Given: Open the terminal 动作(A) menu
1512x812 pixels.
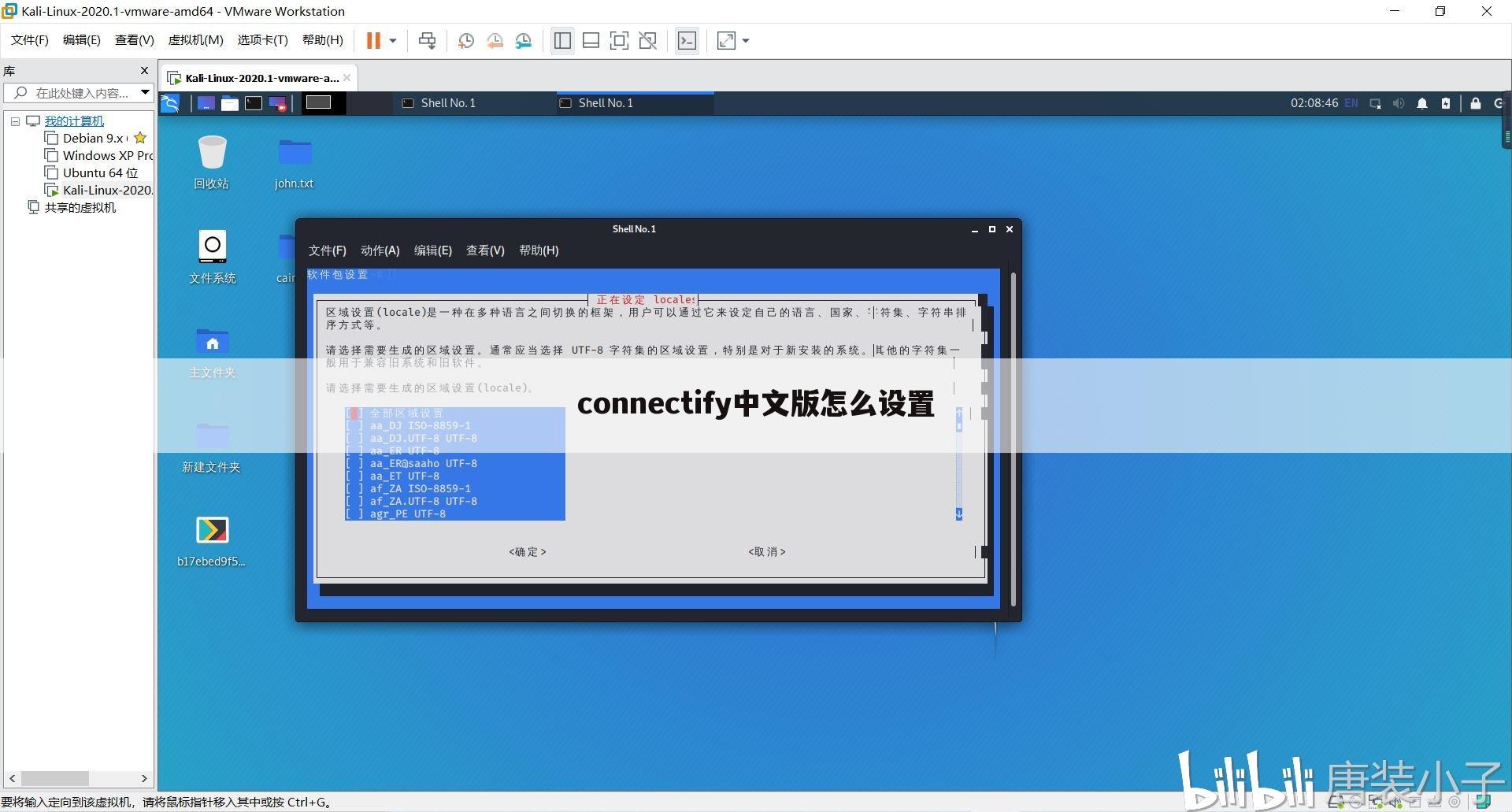Looking at the screenshot, I should [x=380, y=250].
